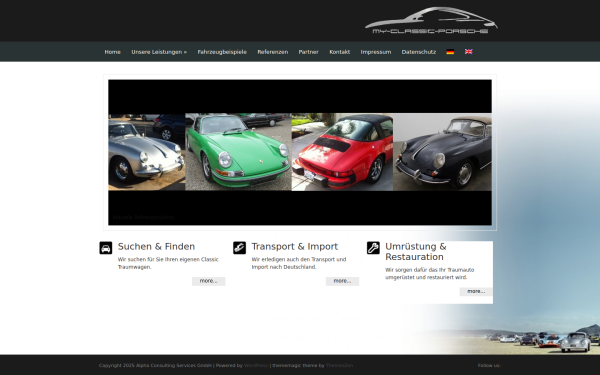The width and height of the screenshot is (600, 375).
Task: Open the Transport & Import heading
Action: [x=295, y=246]
